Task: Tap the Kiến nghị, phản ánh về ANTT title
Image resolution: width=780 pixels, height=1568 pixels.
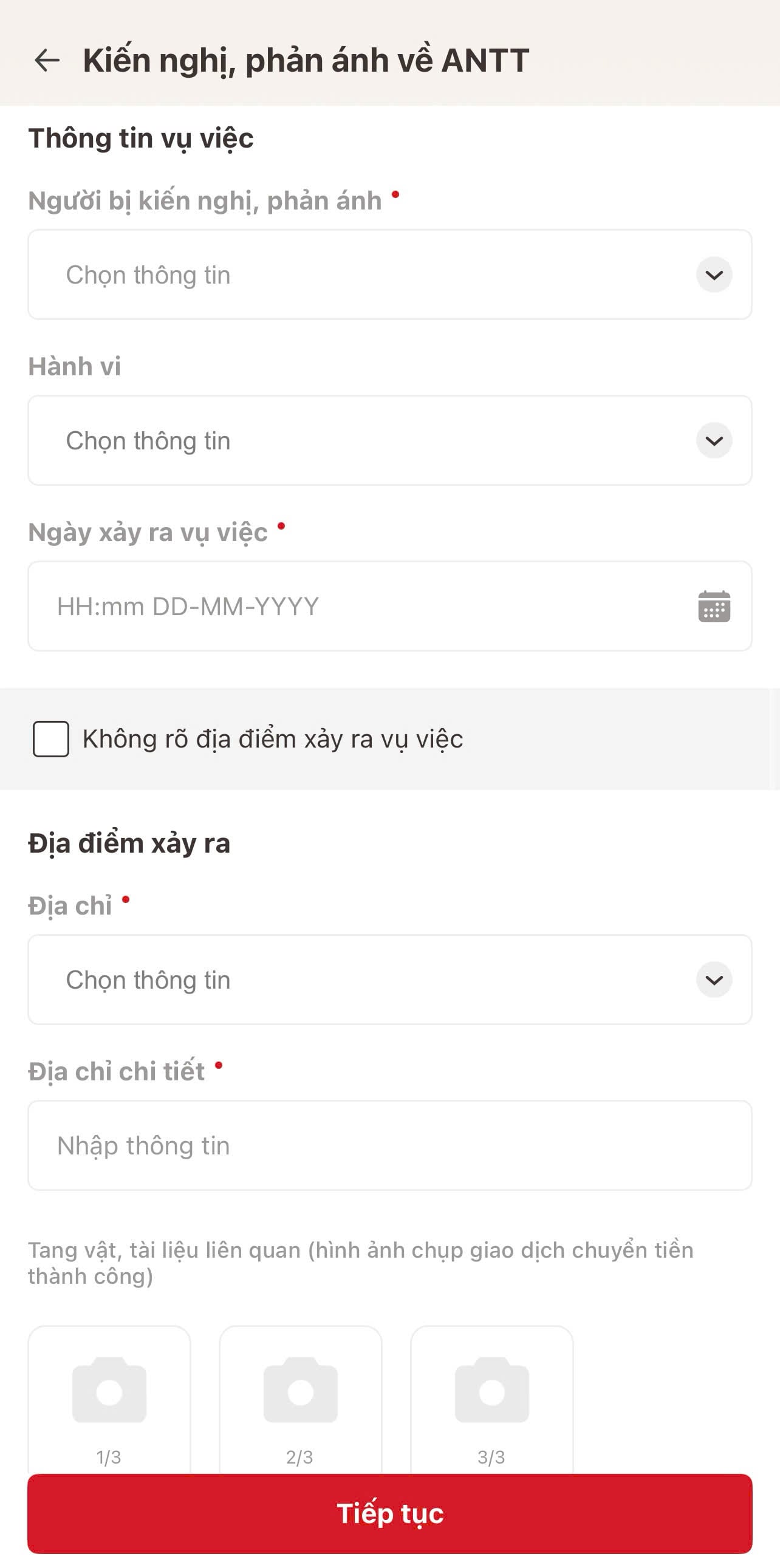Action: [306, 61]
